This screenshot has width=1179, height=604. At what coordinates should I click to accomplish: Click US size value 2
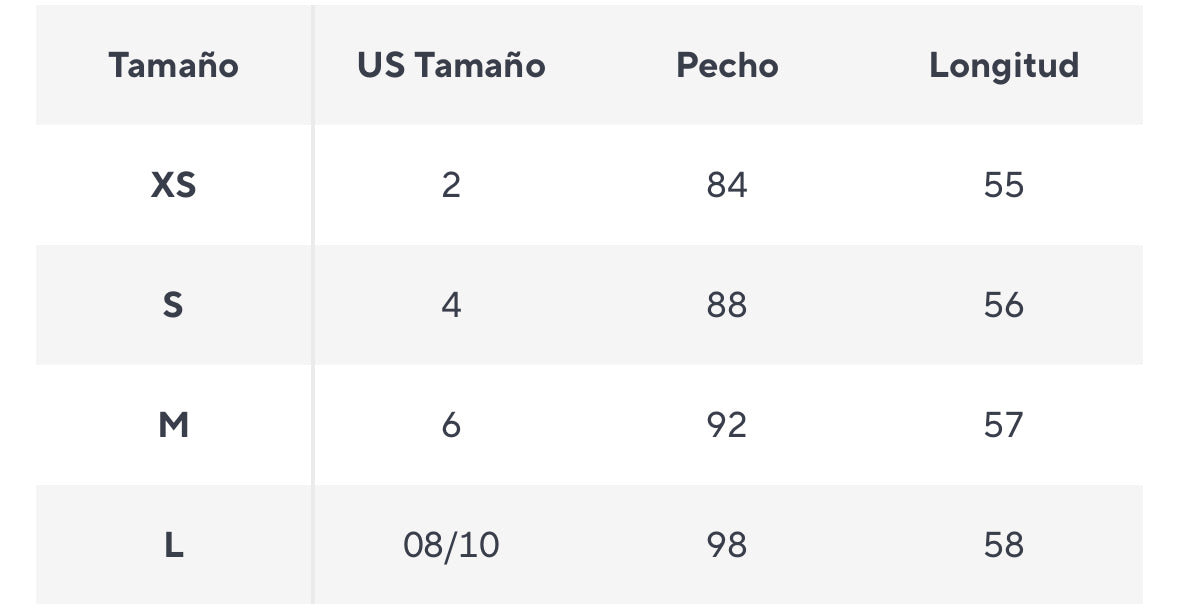(x=451, y=185)
